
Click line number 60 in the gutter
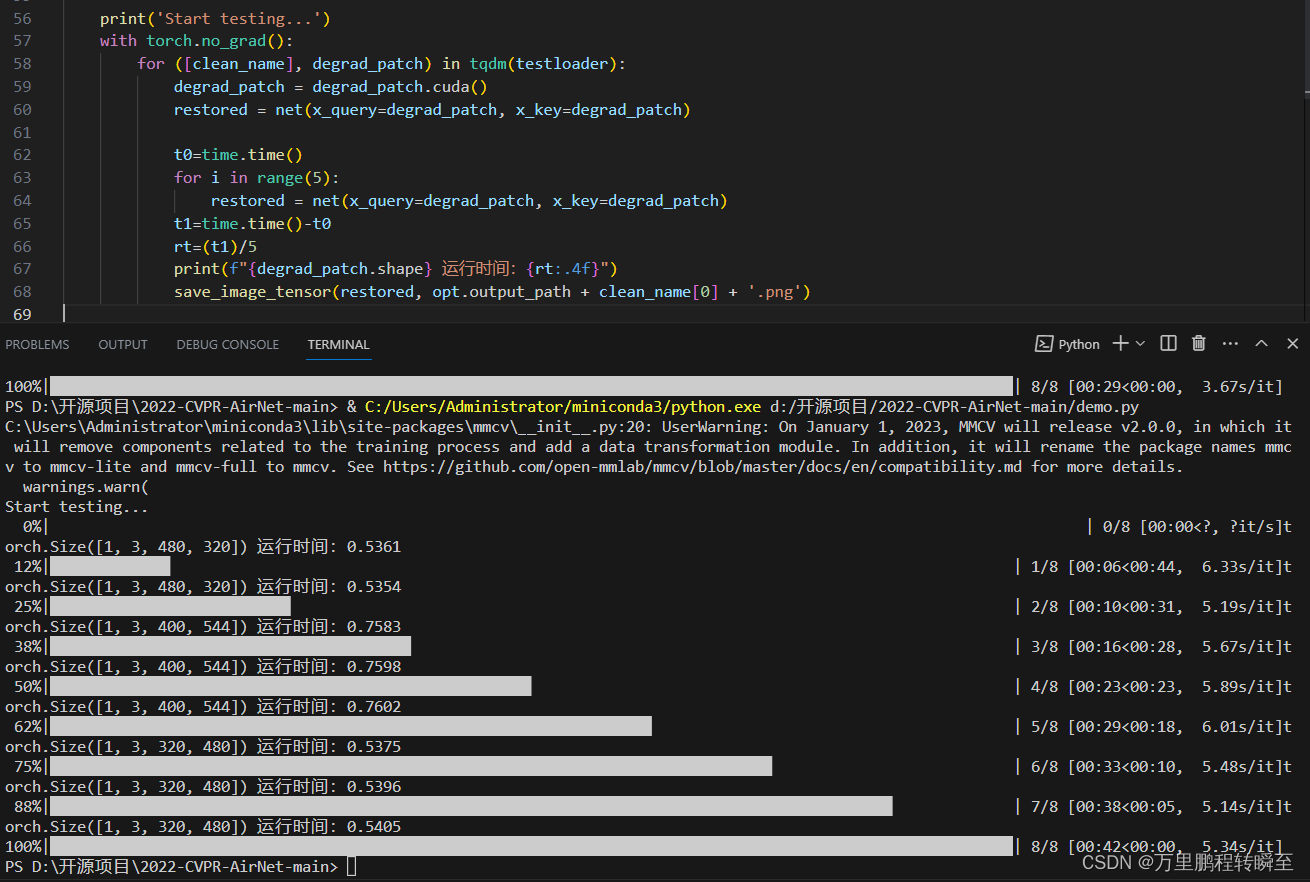tap(21, 109)
